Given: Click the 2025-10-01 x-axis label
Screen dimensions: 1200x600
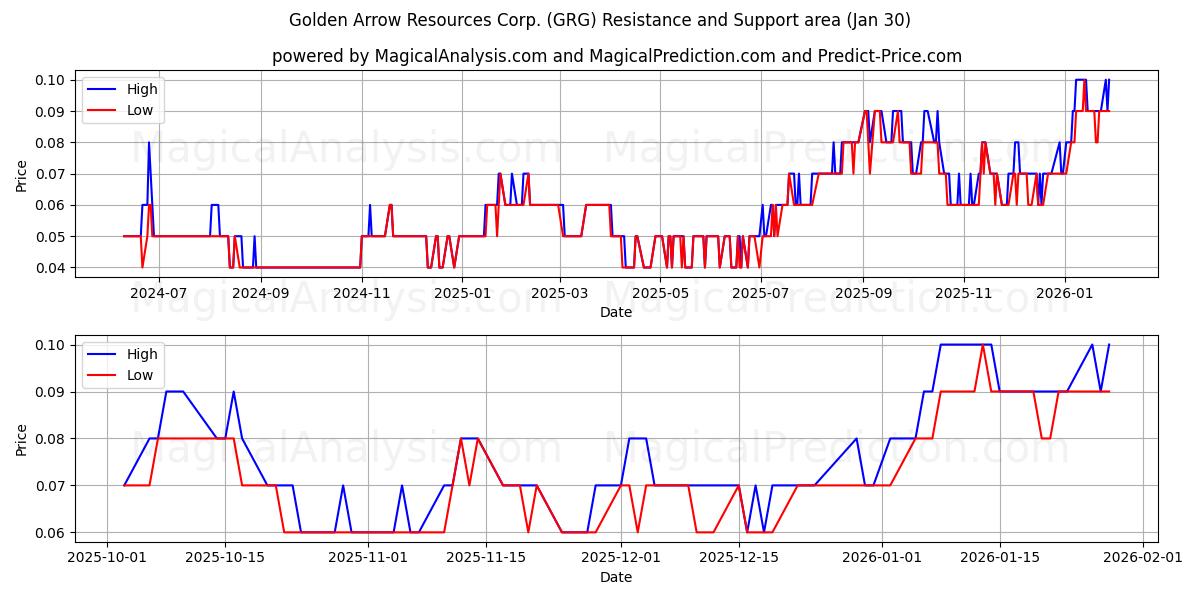Looking at the screenshot, I should [107, 559].
